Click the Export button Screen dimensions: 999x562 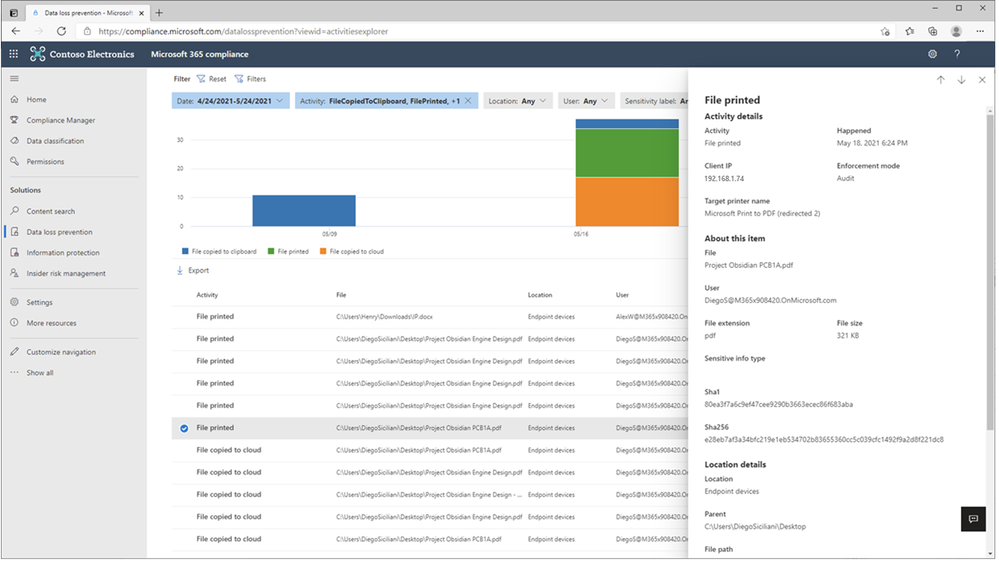click(193, 271)
